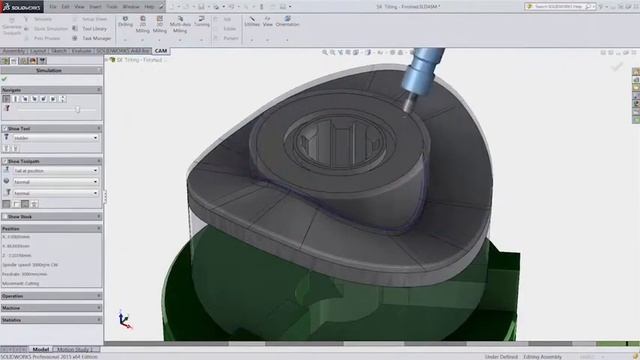Open the Edit menu

point(66,7)
